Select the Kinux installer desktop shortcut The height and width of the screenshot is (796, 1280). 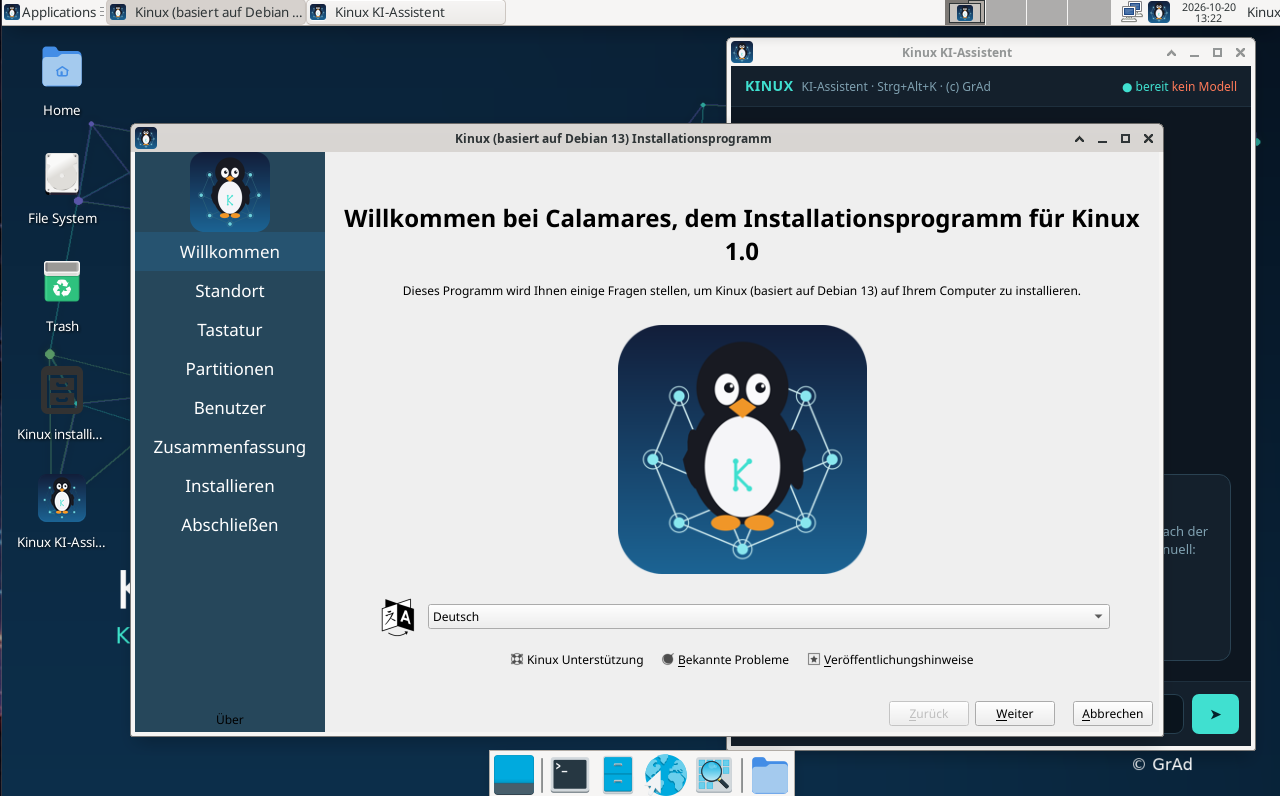(61, 403)
